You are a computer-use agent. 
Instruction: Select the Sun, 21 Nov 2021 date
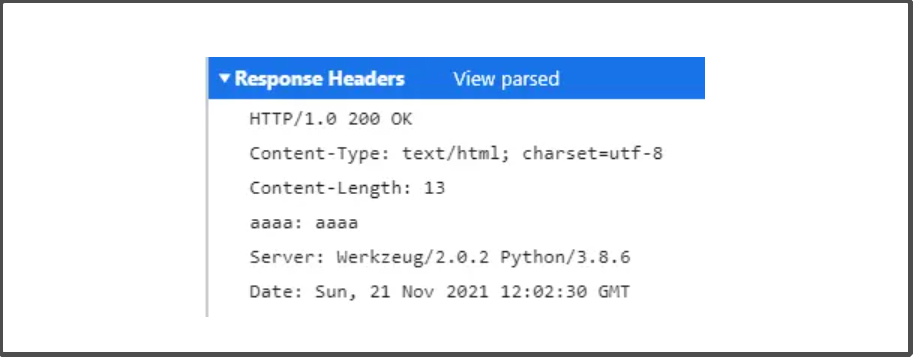[x=401, y=292]
